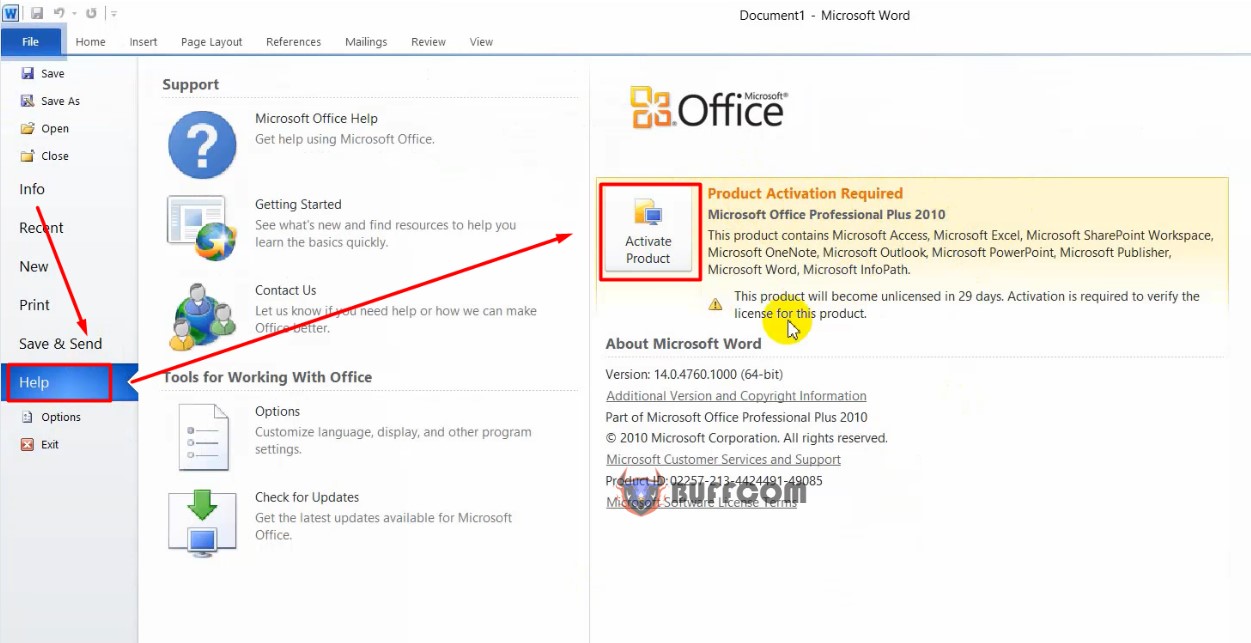Open the Contact Us people icon button
1251x643 pixels.
(x=202, y=315)
